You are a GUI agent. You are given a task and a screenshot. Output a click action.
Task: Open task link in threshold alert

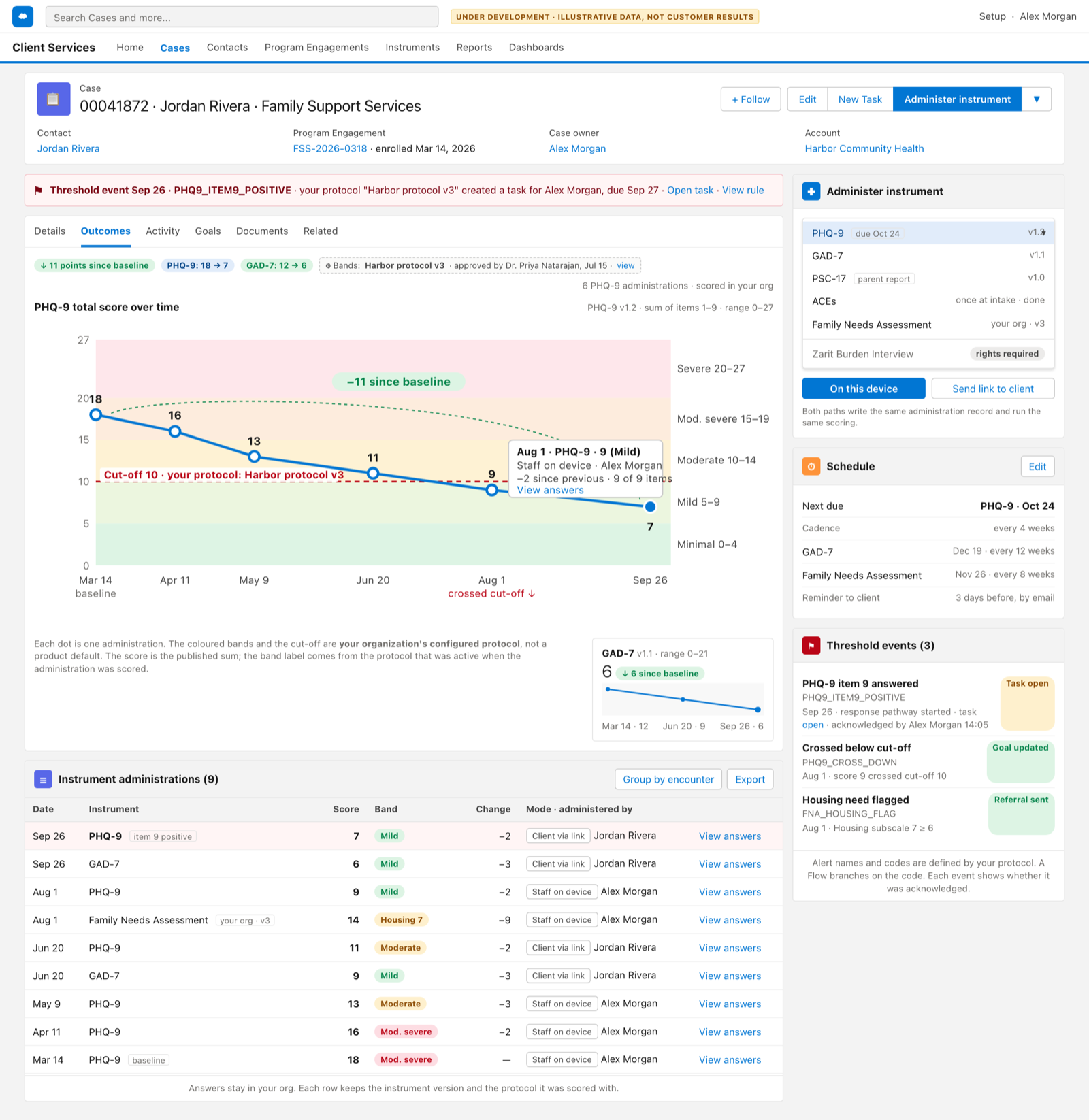click(690, 191)
